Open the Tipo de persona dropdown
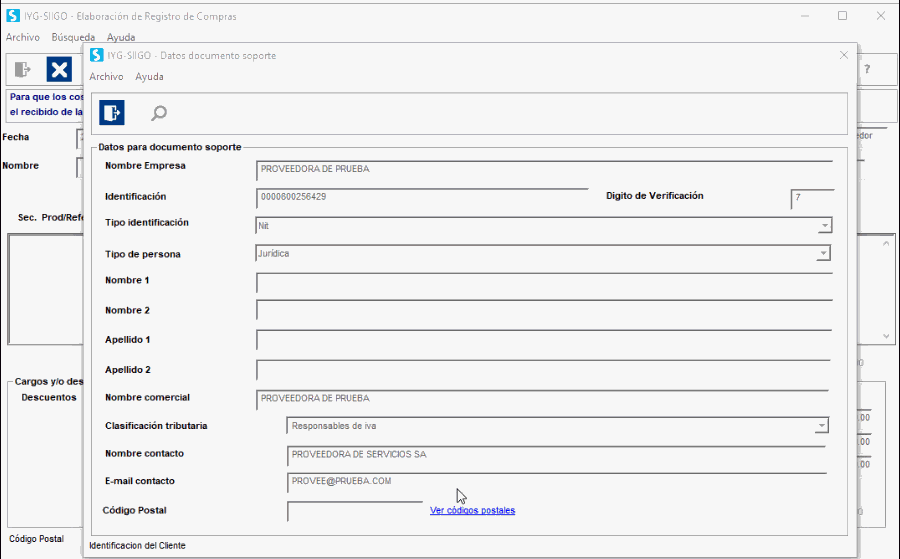The height and width of the screenshot is (559, 900). point(824,254)
